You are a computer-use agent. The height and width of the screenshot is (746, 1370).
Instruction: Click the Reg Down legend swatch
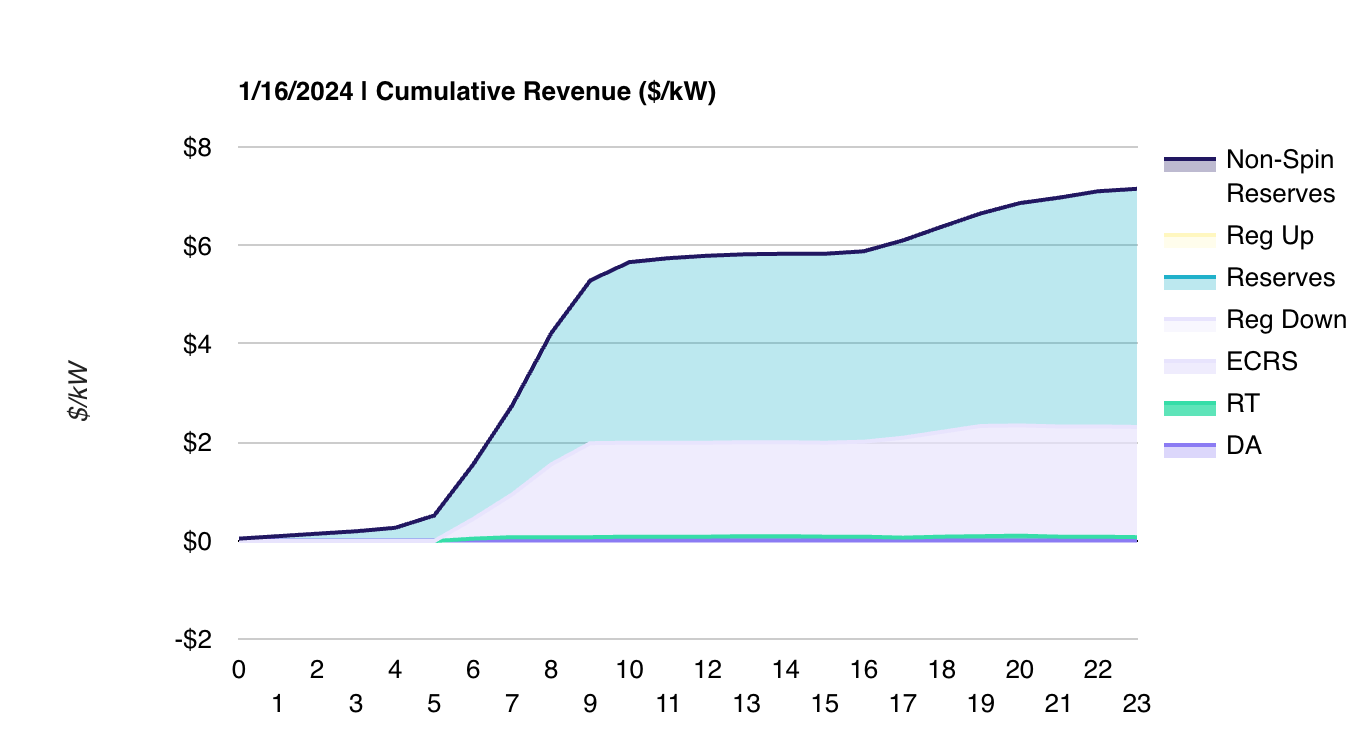[1189, 322]
